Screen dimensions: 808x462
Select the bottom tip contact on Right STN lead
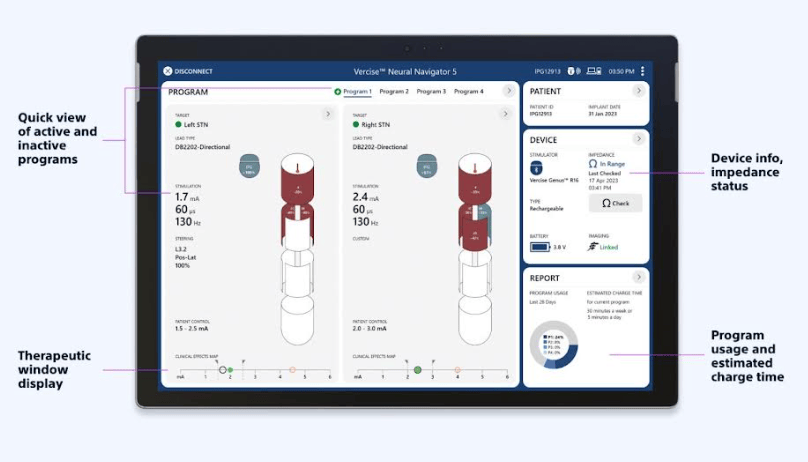pos(475,320)
